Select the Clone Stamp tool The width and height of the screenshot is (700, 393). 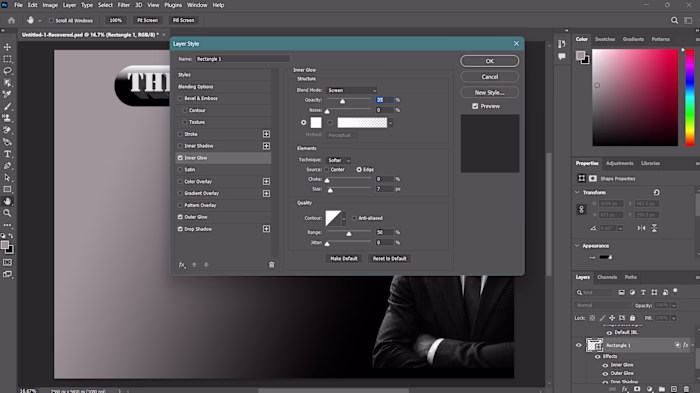8,118
